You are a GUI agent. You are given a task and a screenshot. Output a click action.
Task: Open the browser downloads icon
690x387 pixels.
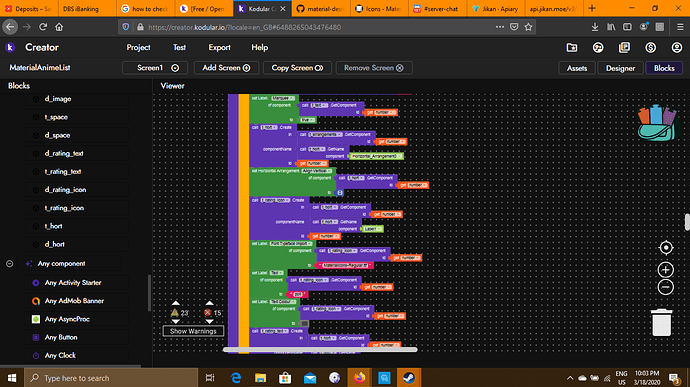595,27
